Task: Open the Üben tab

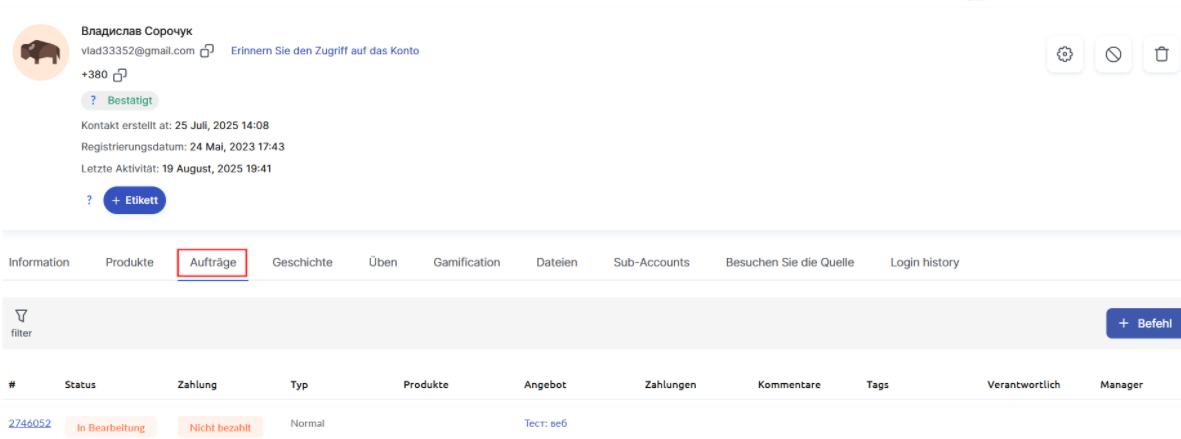Action: point(383,262)
